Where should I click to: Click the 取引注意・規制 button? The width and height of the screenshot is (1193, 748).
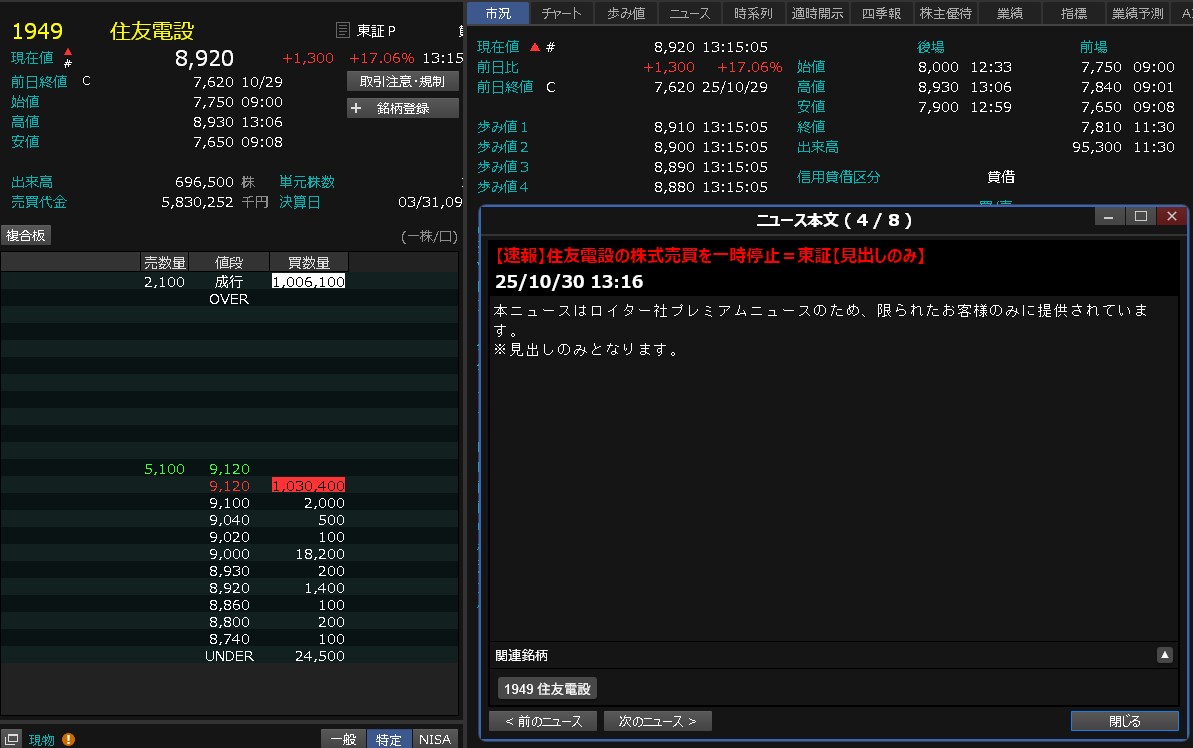pos(403,81)
